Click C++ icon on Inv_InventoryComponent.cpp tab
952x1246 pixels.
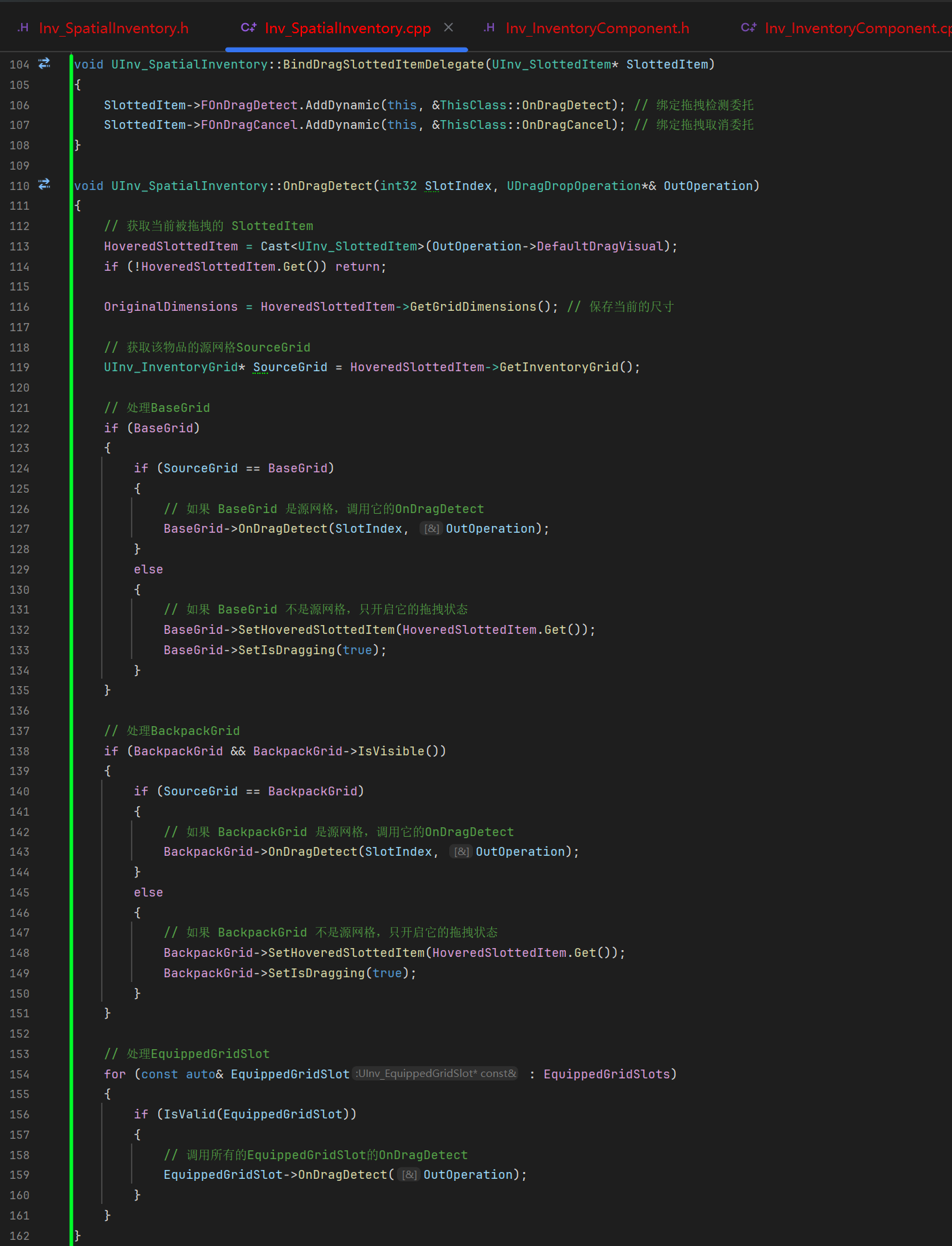click(748, 28)
